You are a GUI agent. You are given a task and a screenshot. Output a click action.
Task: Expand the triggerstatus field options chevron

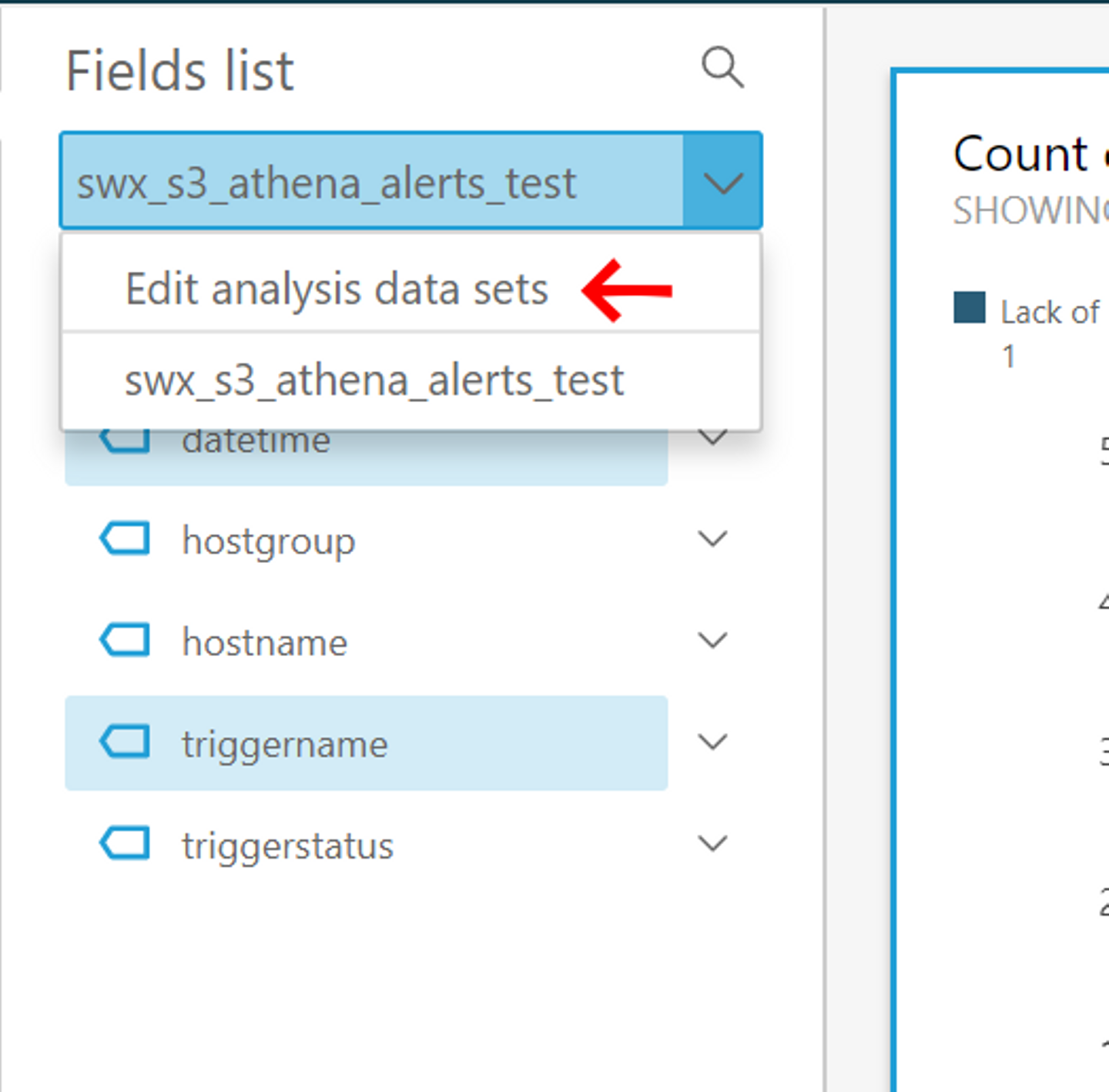click(712, 844)
